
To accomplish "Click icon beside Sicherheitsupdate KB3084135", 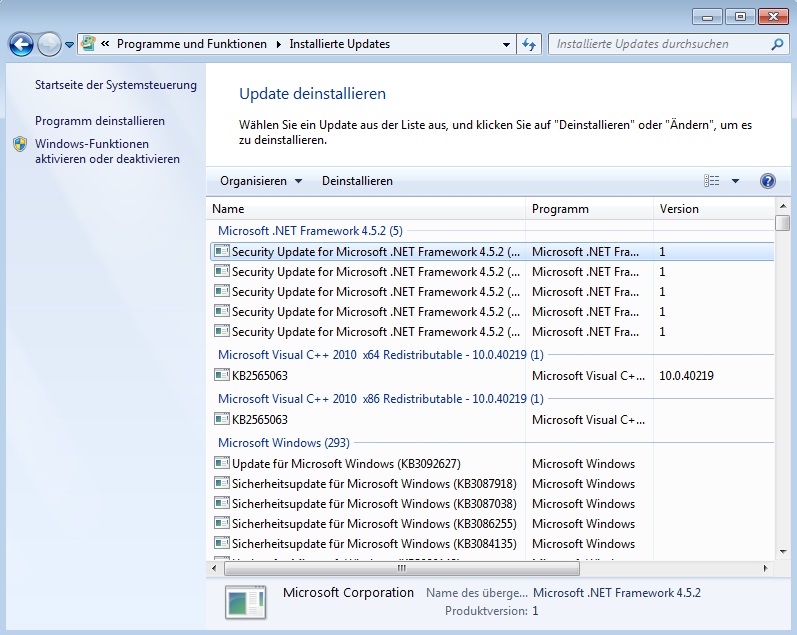I will [222, 543].
